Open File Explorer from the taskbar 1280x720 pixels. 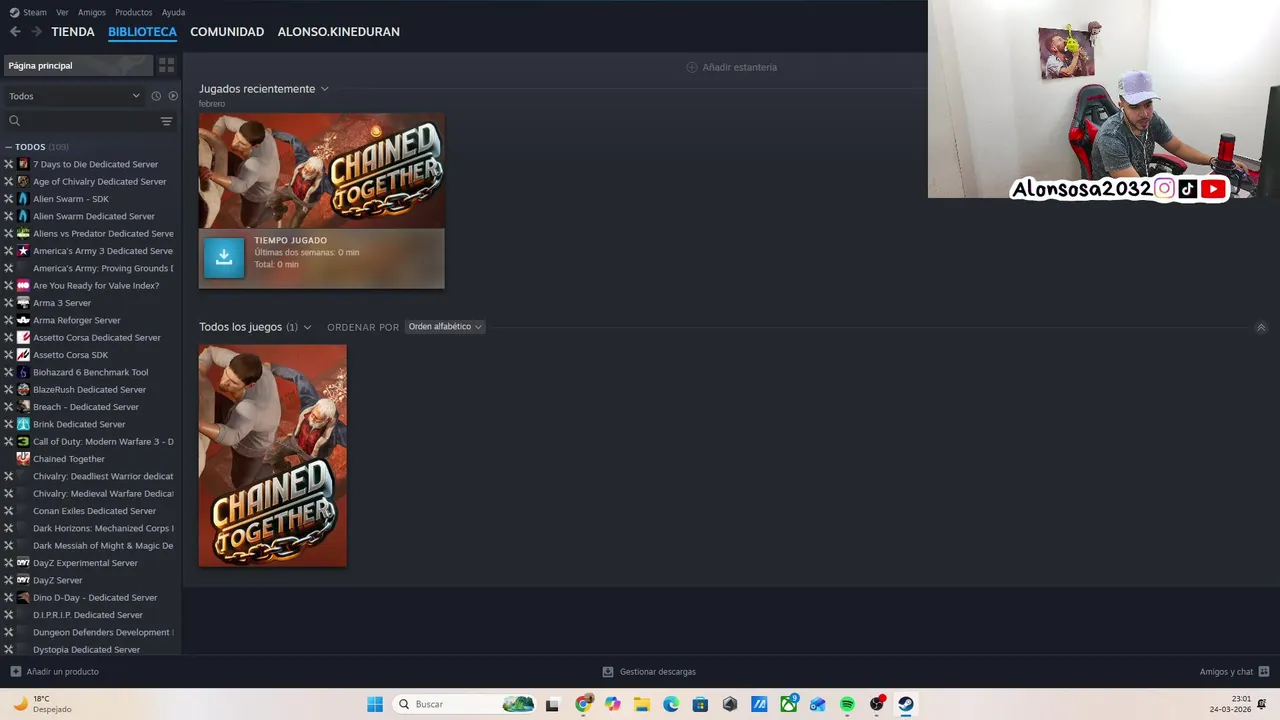tap(642, 704)
